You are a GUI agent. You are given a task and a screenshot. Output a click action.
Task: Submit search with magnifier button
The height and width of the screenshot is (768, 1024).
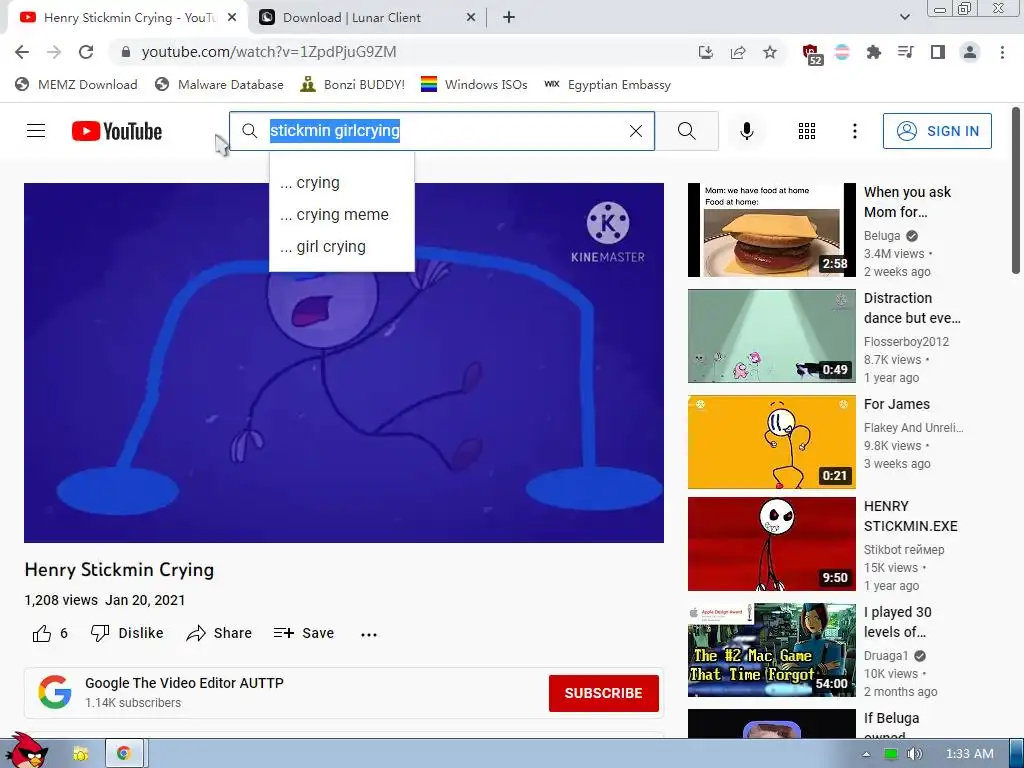click(x=687, y=131)
